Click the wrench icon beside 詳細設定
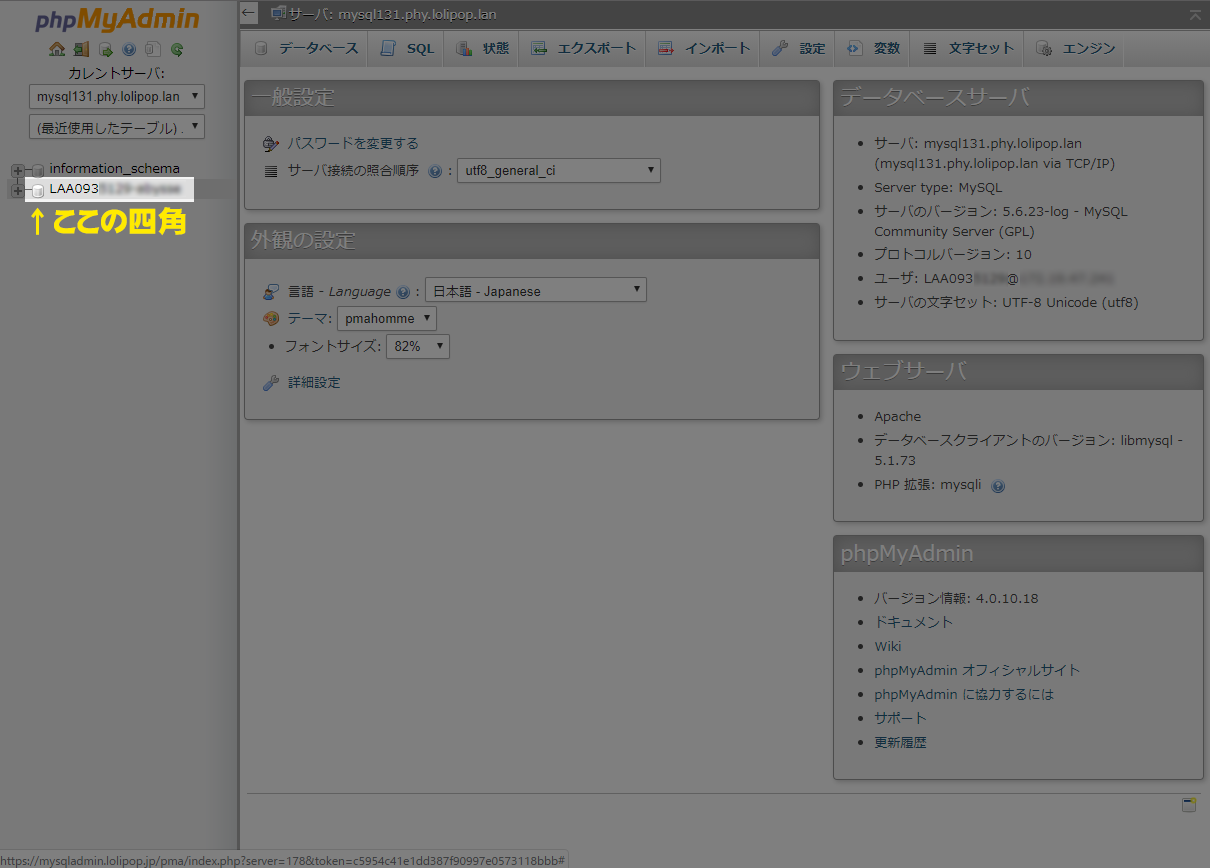The width and height of the screenshot is (1210, 868). 270,383
